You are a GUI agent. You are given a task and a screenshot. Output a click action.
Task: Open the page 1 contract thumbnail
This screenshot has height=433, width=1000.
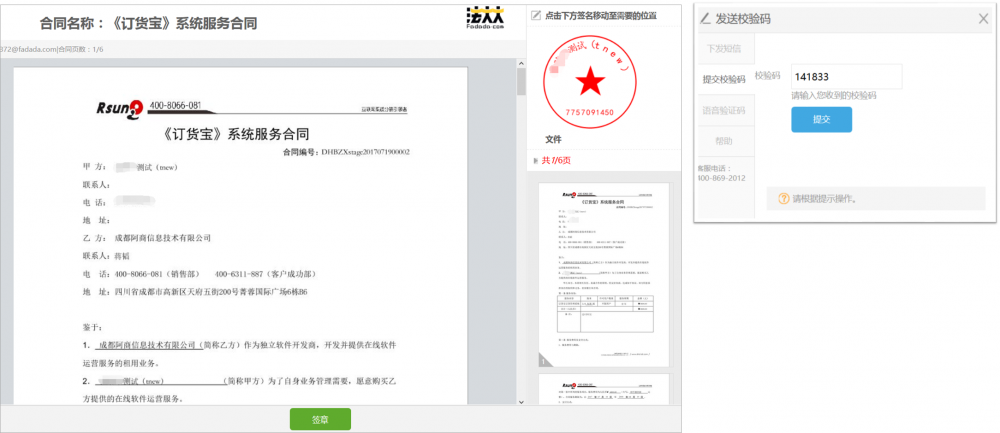(x=604, y=275)
